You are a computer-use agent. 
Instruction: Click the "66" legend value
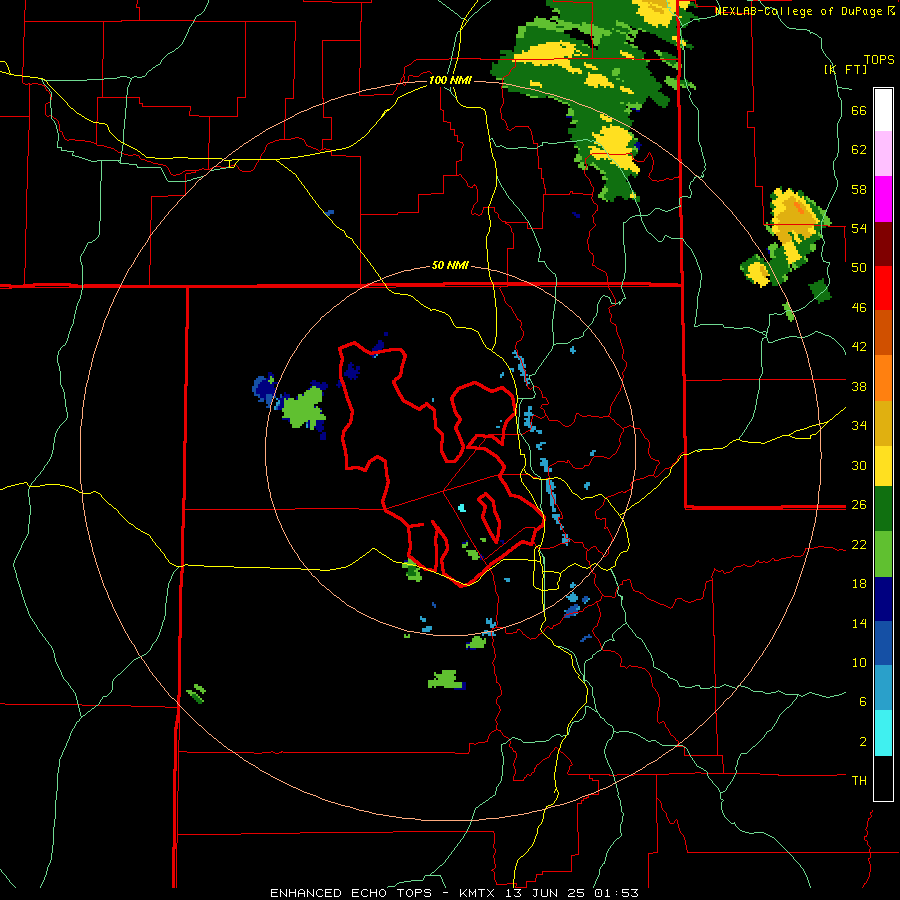(859, 110)
